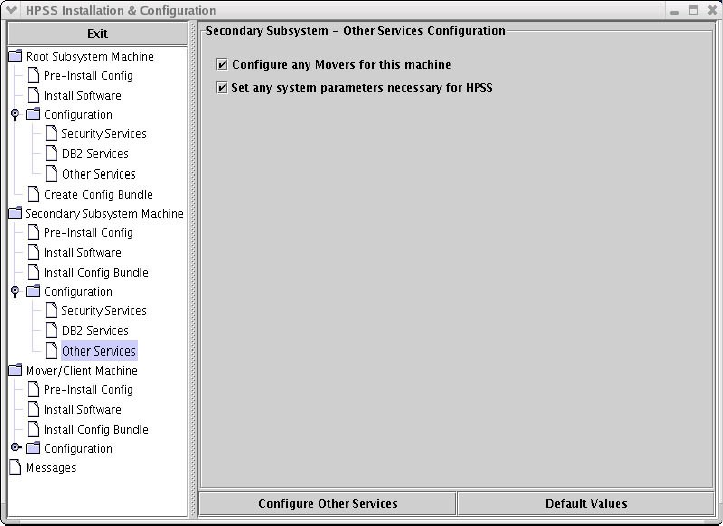
Task: Select Mover/Client Install Software label
Action: pos(83,409)
